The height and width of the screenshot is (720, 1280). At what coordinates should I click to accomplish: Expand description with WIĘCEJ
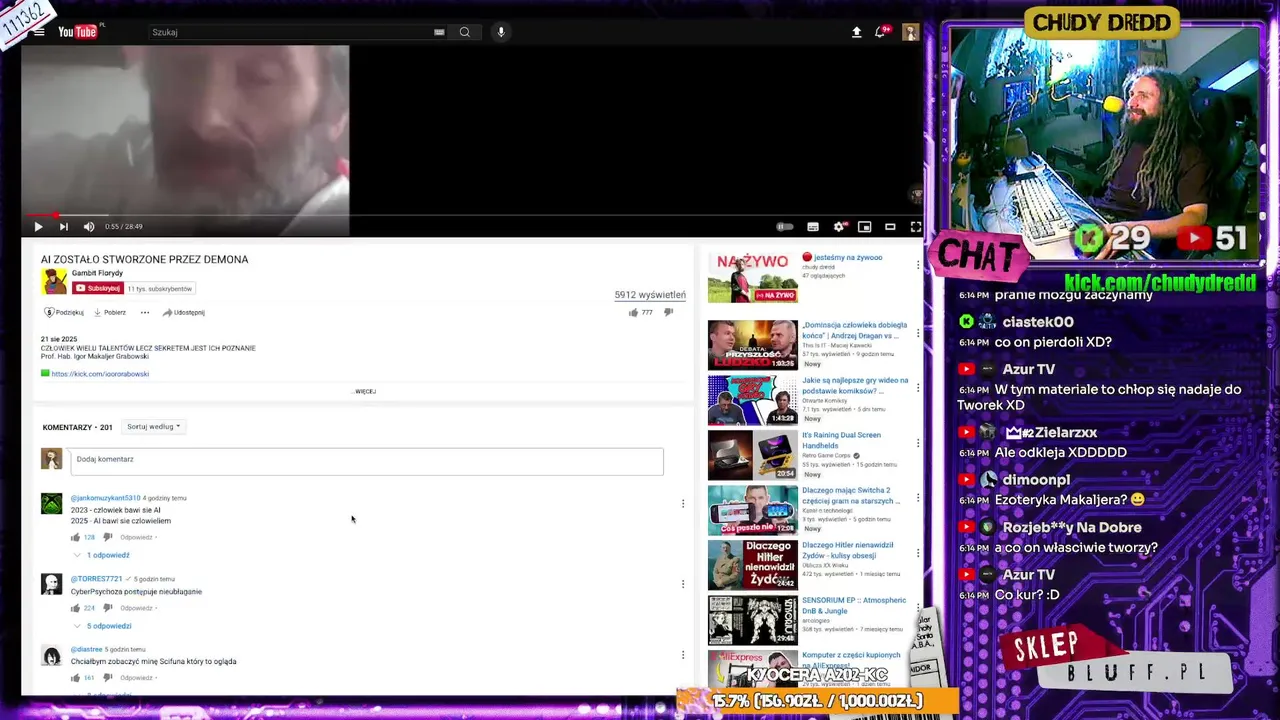(365, 391)
